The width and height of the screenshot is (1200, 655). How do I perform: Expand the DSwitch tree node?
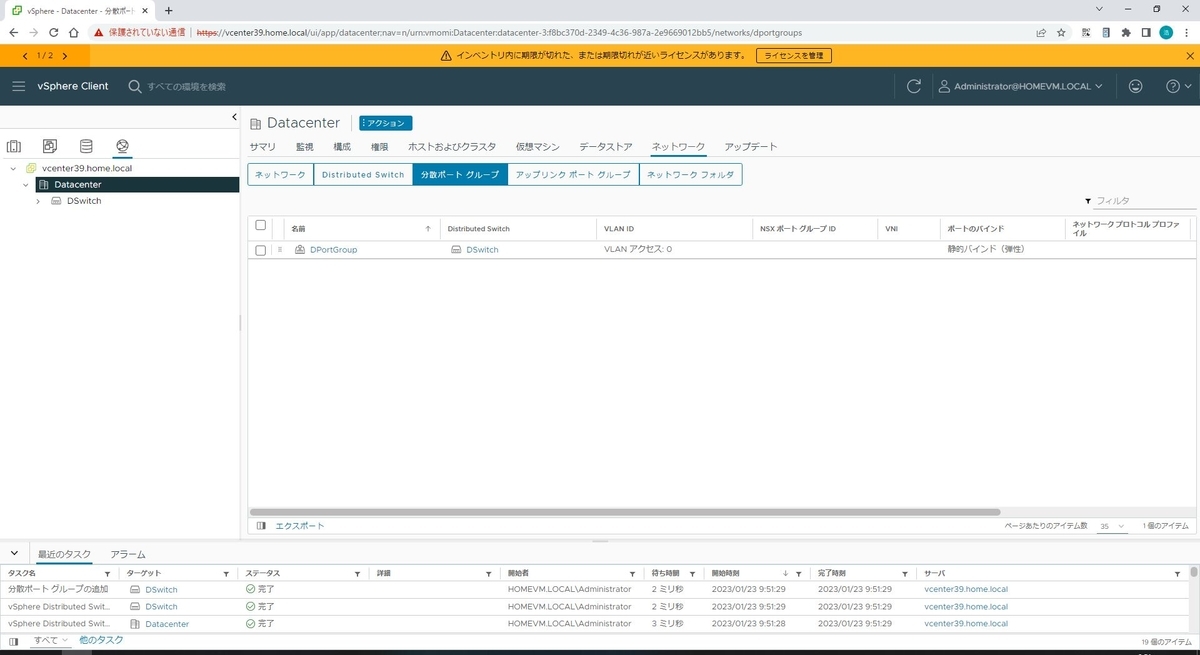pyautogui.click(x=38, y=201)
